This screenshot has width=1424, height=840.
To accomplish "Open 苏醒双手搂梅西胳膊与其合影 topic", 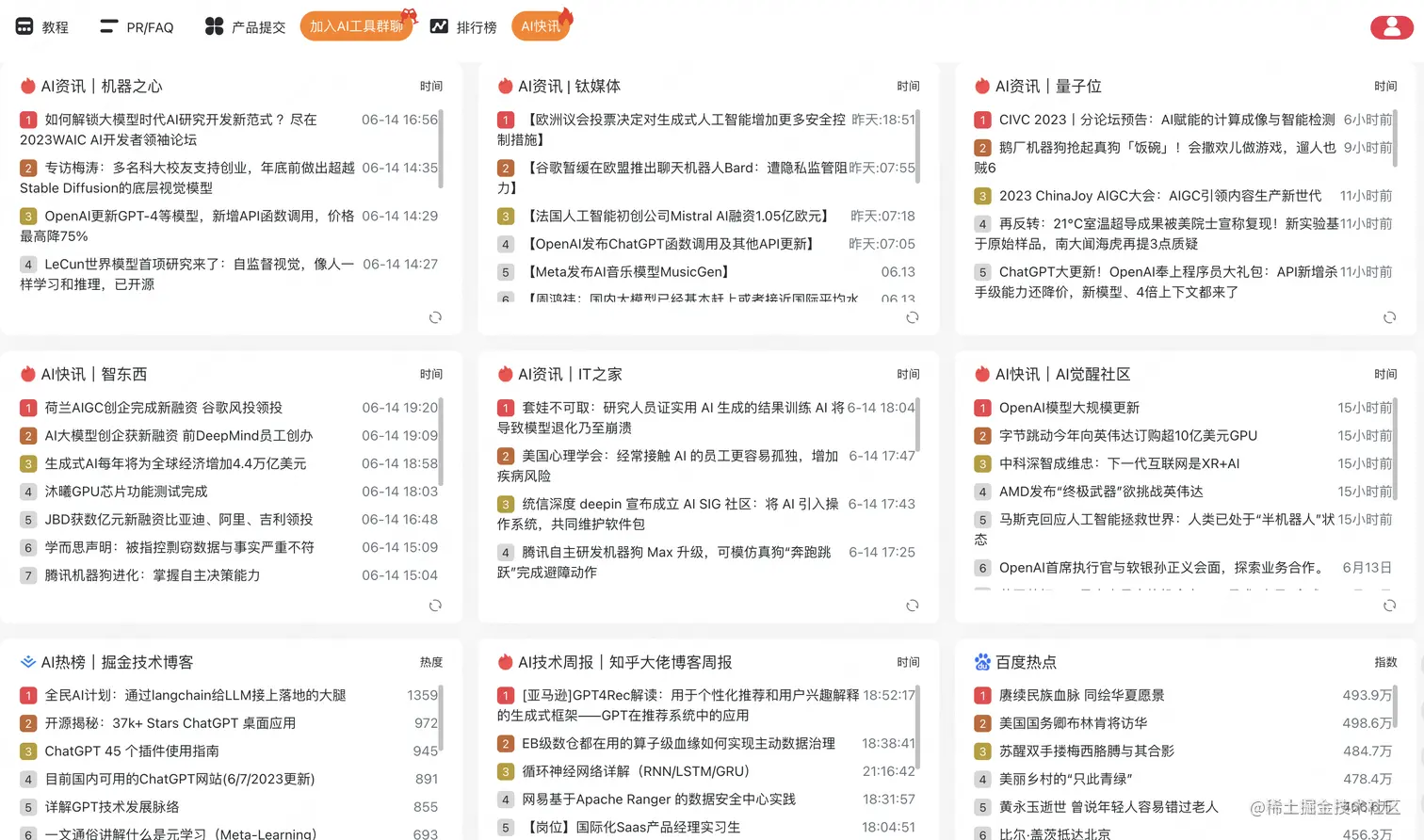I will (1087, 751).
